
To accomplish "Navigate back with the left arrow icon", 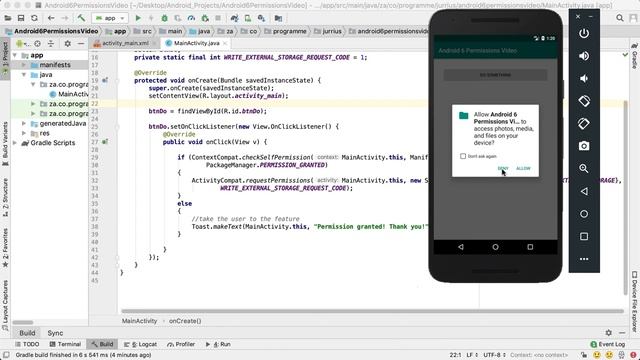I will pos(51,18).
